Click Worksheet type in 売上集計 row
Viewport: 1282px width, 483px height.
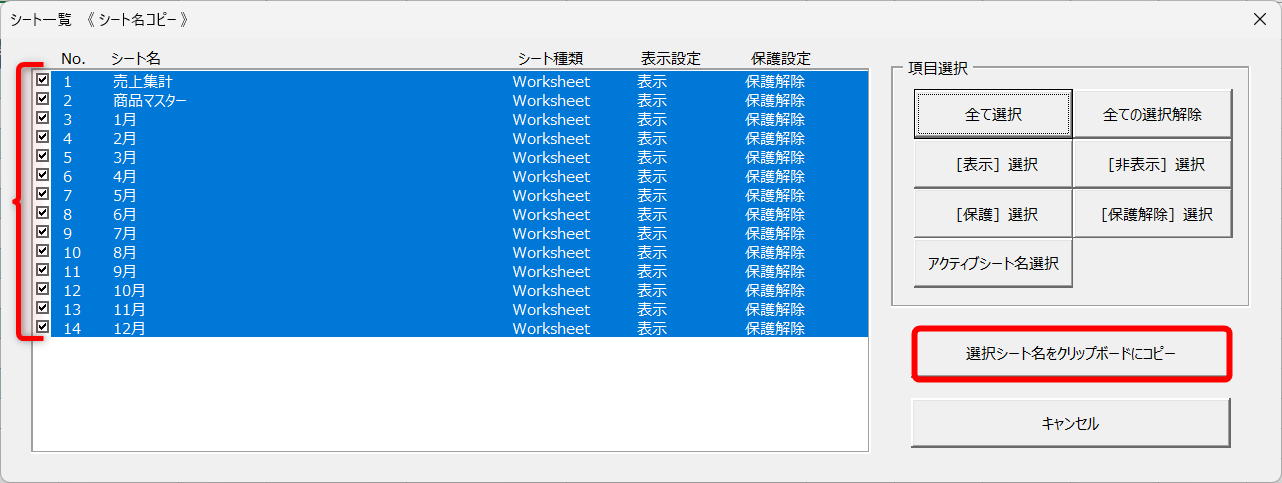552,81
